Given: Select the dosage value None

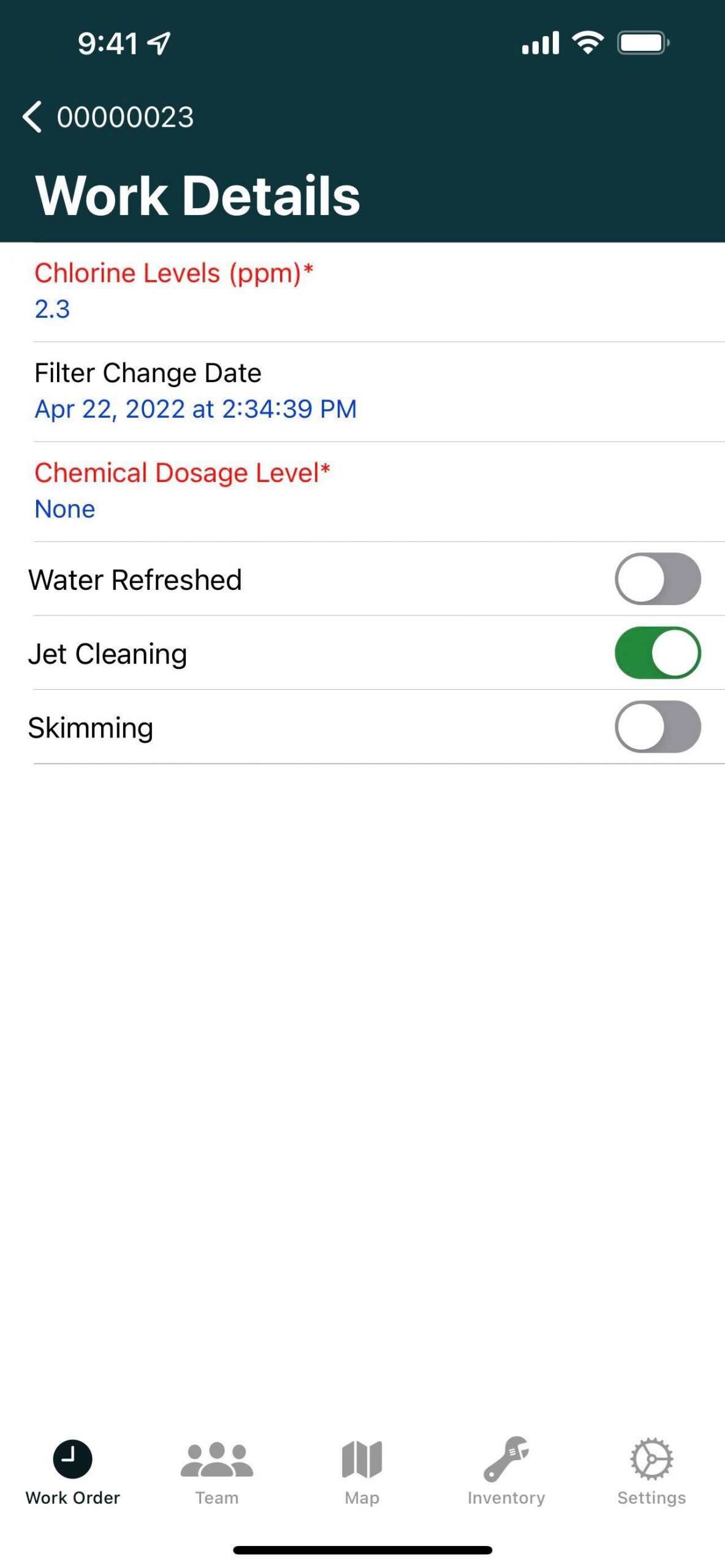Looking at the screenshot, I should coord(65,509).
